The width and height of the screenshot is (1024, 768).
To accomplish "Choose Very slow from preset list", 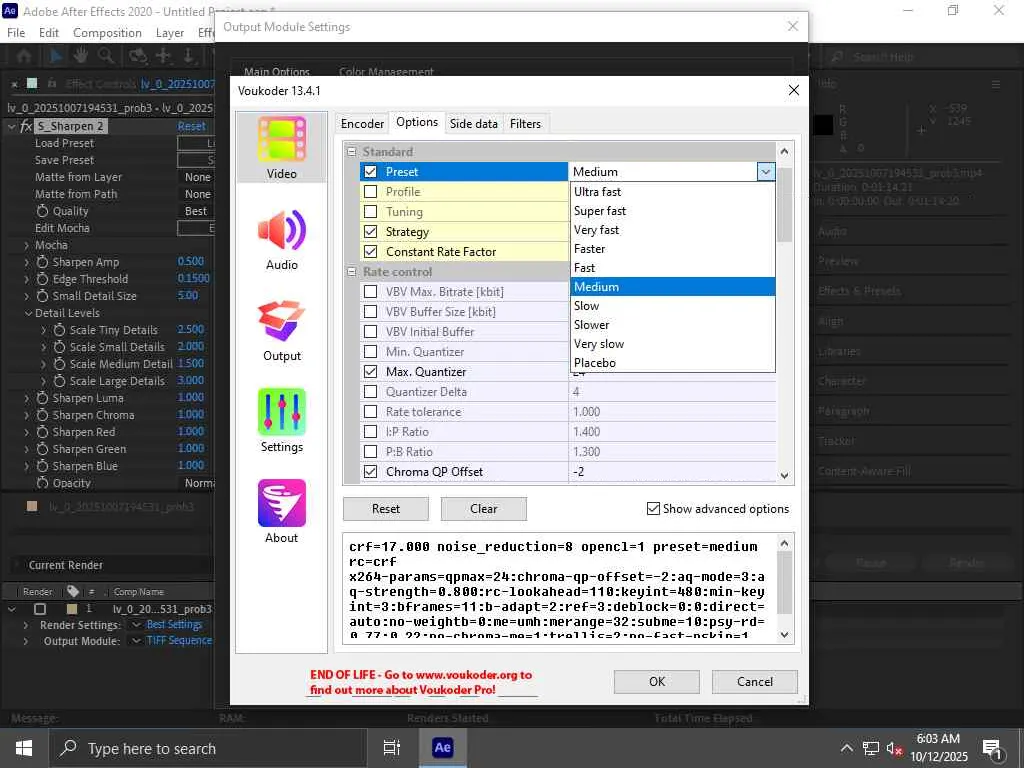I will (x=673, y=344).
